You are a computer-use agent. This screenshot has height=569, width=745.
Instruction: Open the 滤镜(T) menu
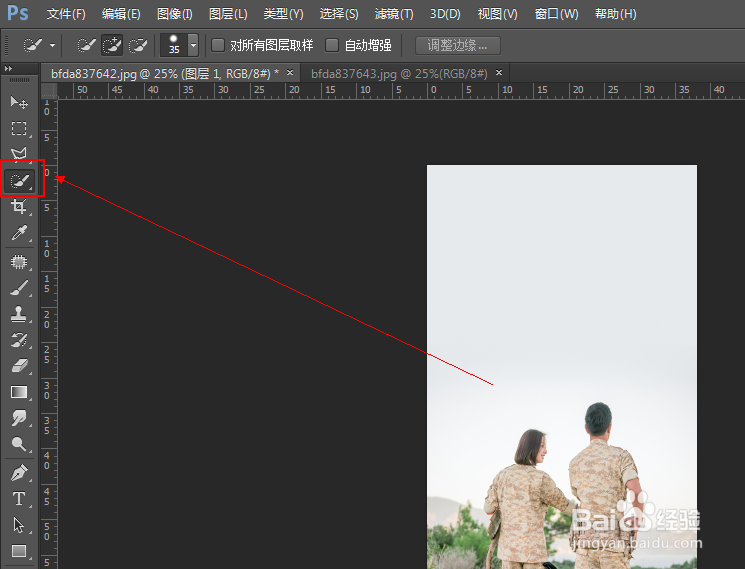394,14
